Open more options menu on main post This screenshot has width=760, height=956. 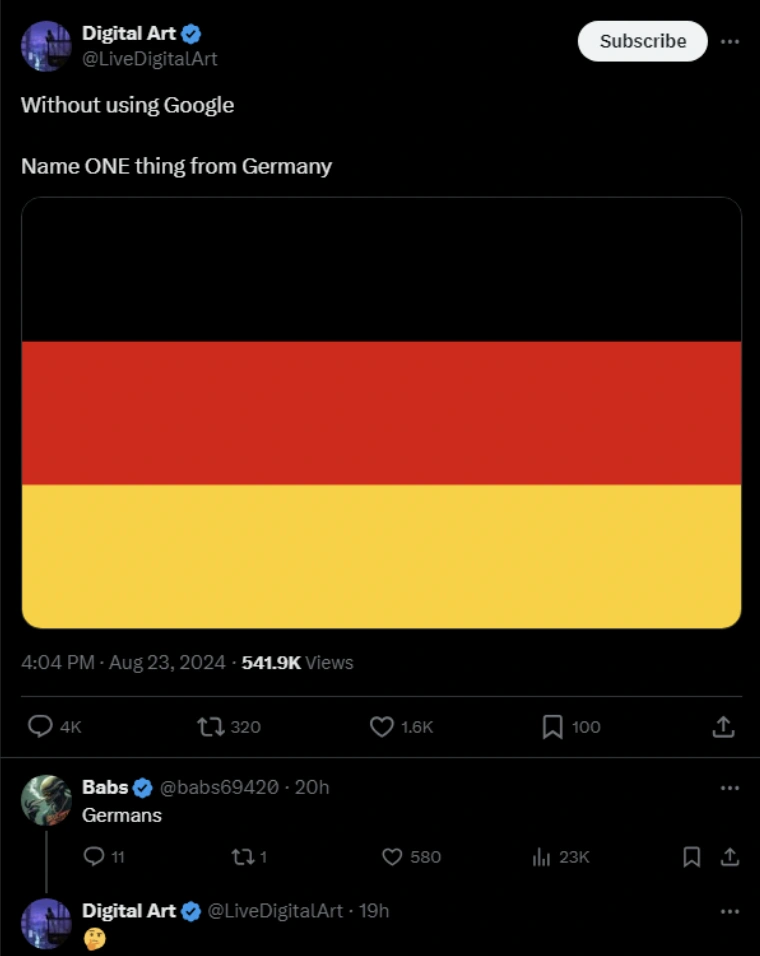[x=730, y=41]
